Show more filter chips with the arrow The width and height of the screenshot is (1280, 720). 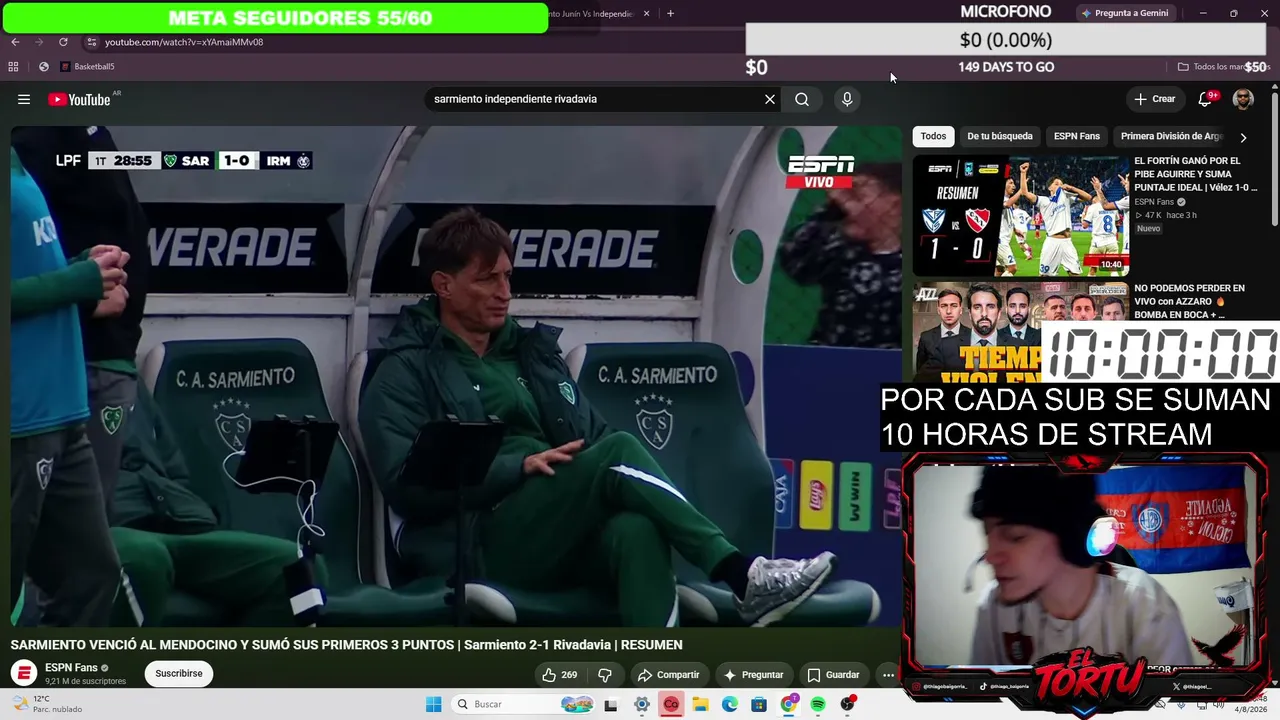[1243, 137]
